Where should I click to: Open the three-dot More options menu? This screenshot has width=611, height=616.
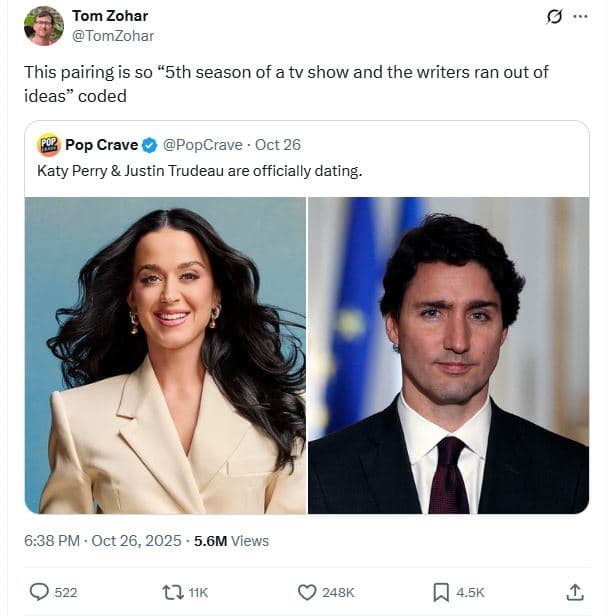pos(580,17)
